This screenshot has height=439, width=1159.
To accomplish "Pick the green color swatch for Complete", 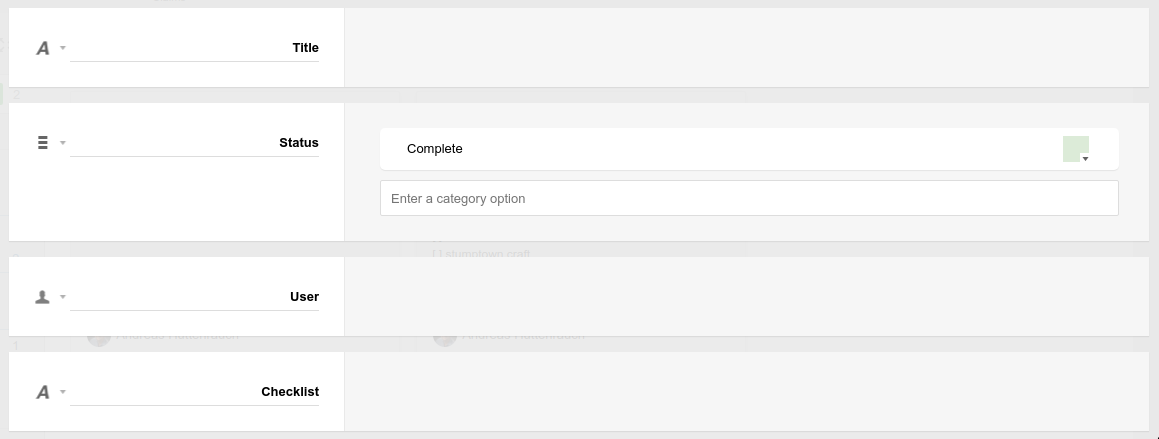I will pos(1075,147).
